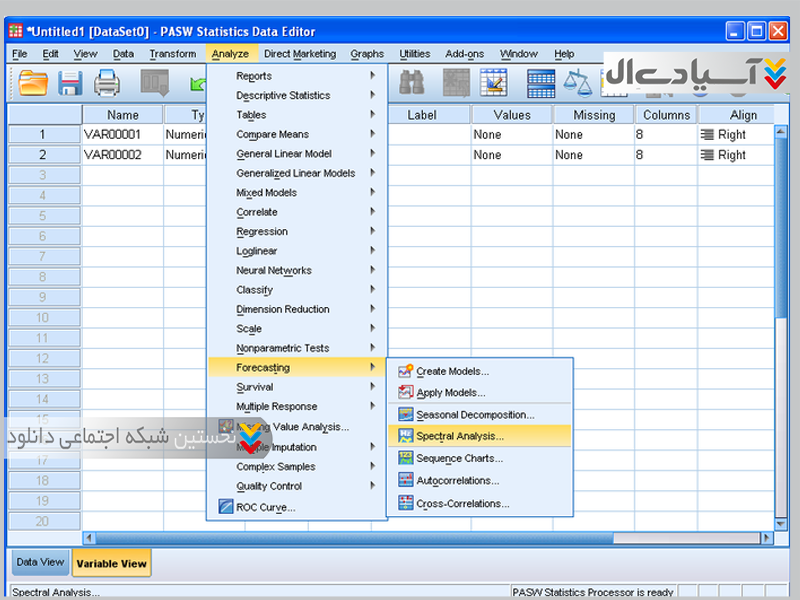Switch to the Data View tab

[x=40, y=562]
